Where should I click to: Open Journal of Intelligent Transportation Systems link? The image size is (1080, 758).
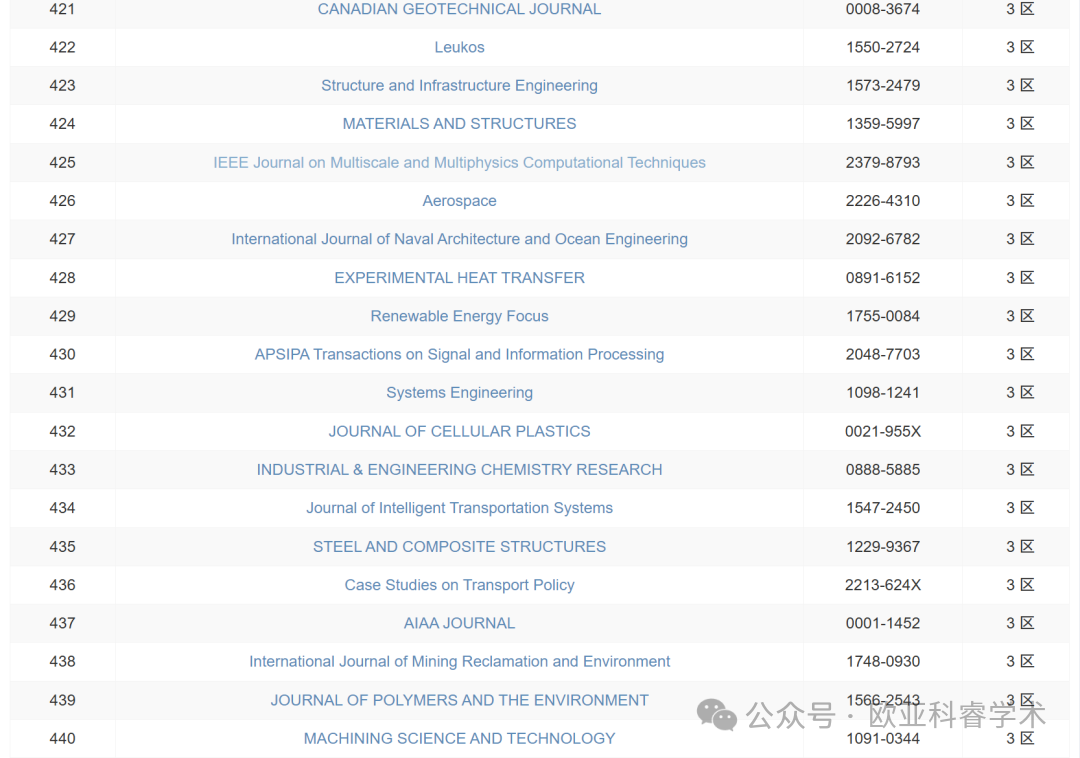[459, 508]
